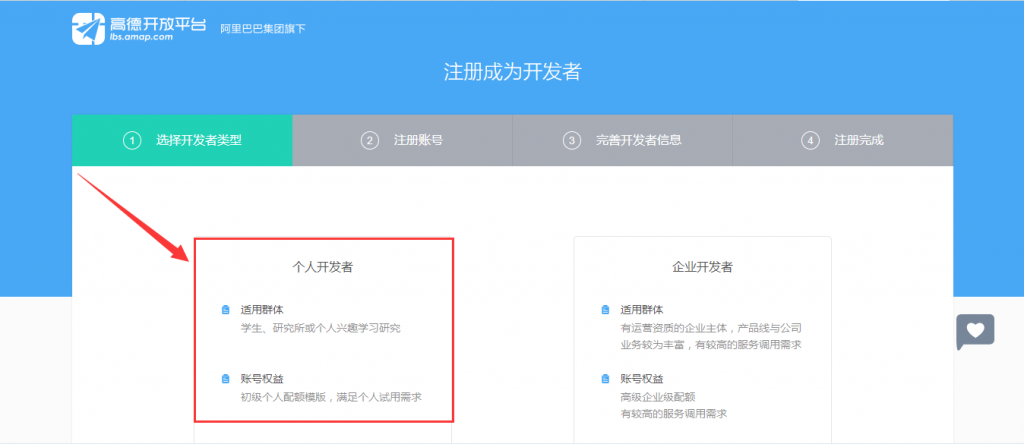Open the heart feedback chat icon
Image resolution: width=1024 pixels, height=444 pixels.
point(975,331)
